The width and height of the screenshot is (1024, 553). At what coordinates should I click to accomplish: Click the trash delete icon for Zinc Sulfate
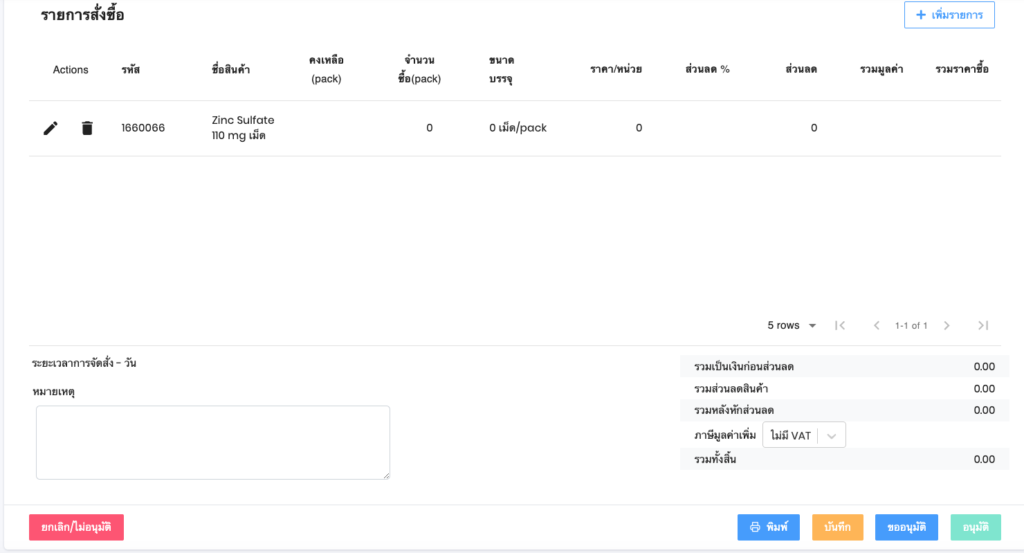click(x=87, y=128)
